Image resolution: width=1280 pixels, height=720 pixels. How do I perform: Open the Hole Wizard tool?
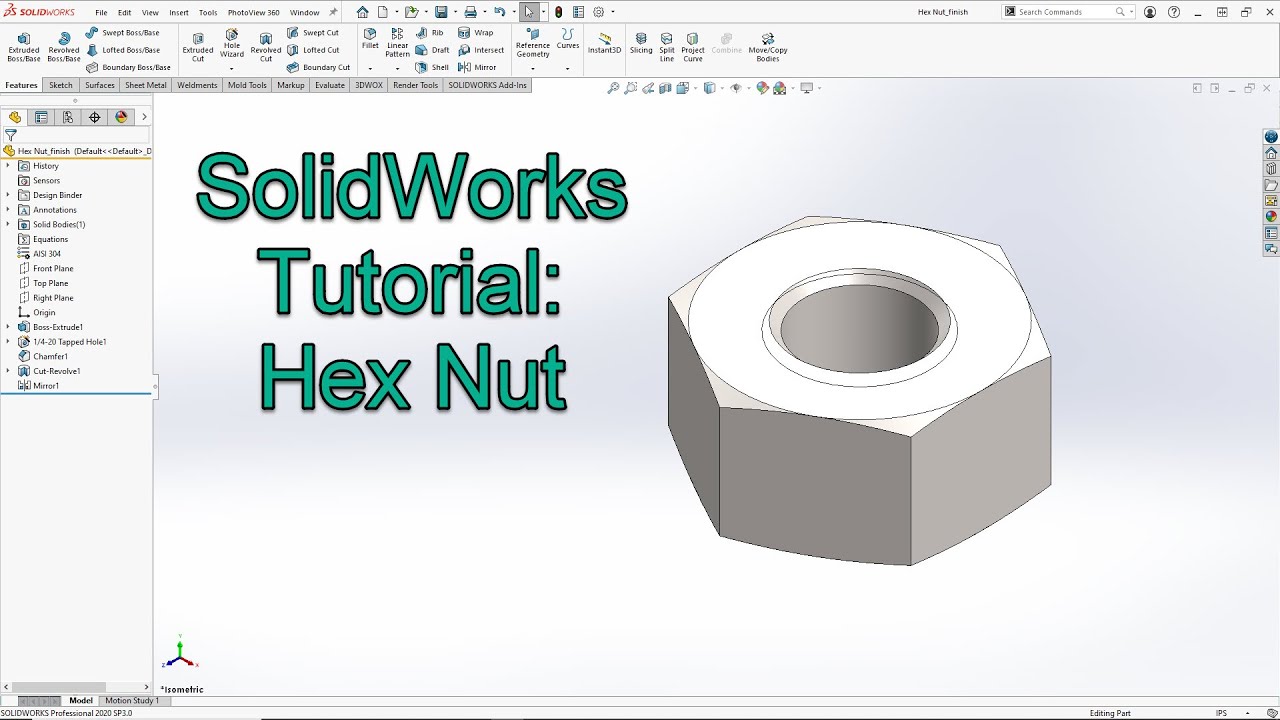pyautogui.click(x=232, y=44)
